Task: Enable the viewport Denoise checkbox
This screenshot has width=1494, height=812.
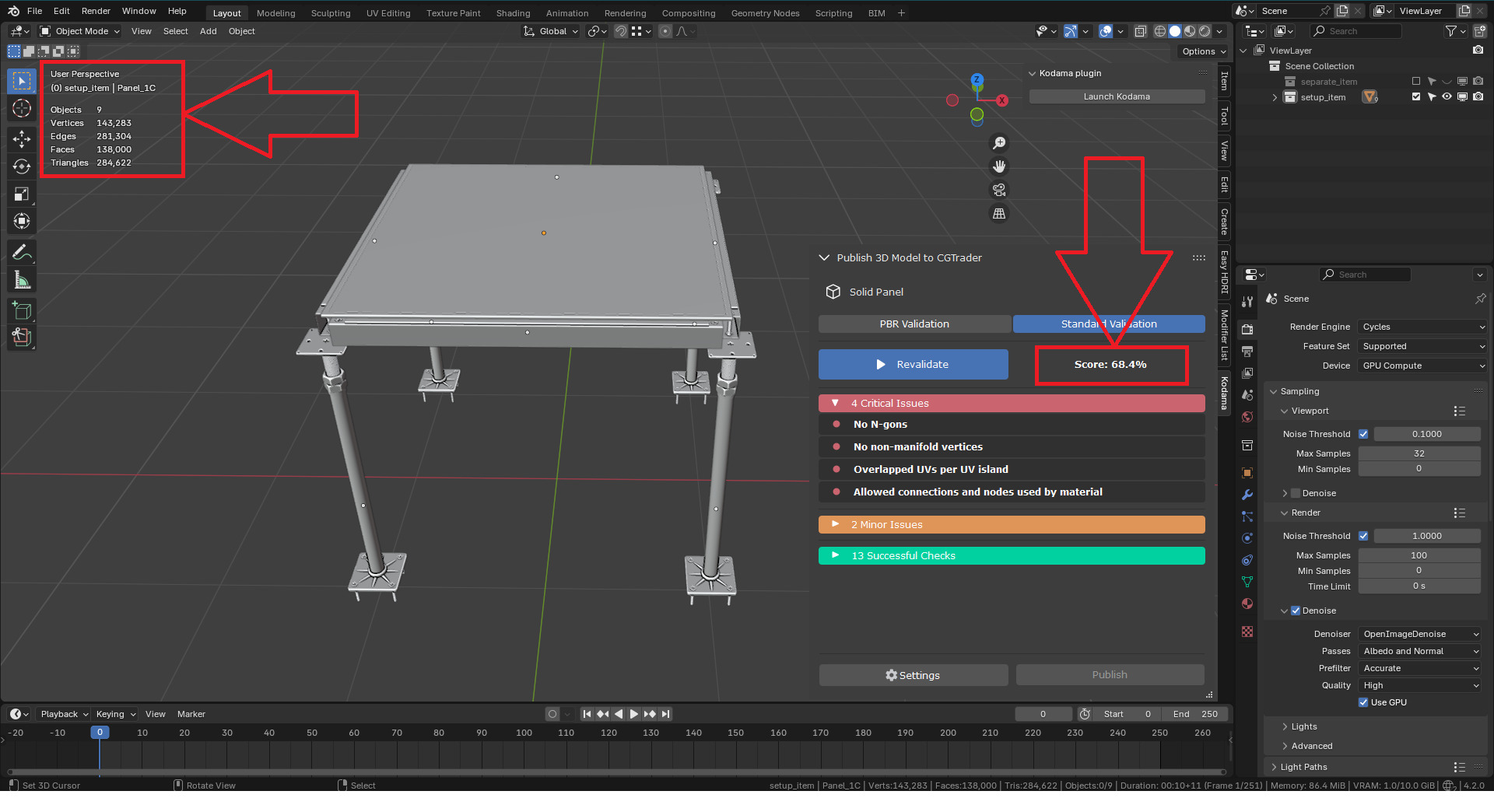Action: tap(1296, 493)
